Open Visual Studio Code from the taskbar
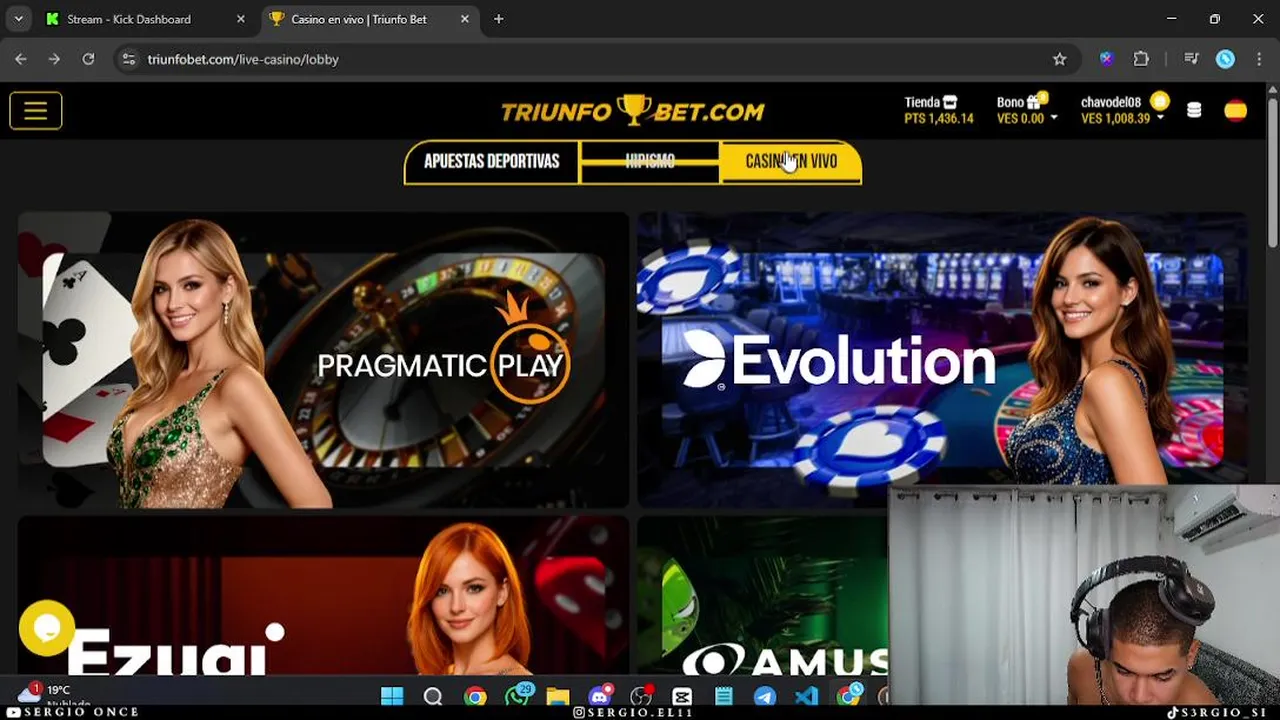 (x=806, y=696)
